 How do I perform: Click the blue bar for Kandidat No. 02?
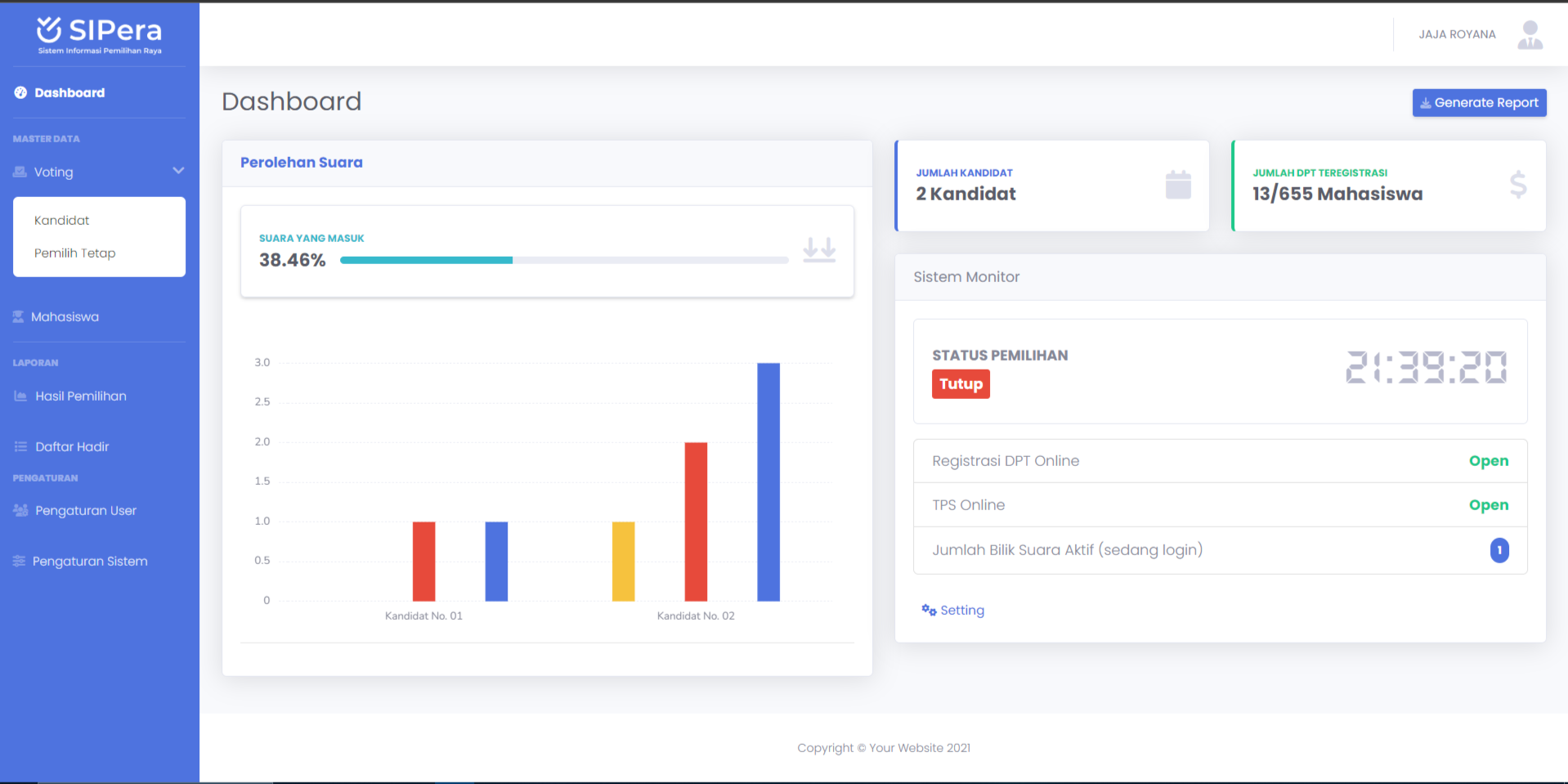point(768,482)
